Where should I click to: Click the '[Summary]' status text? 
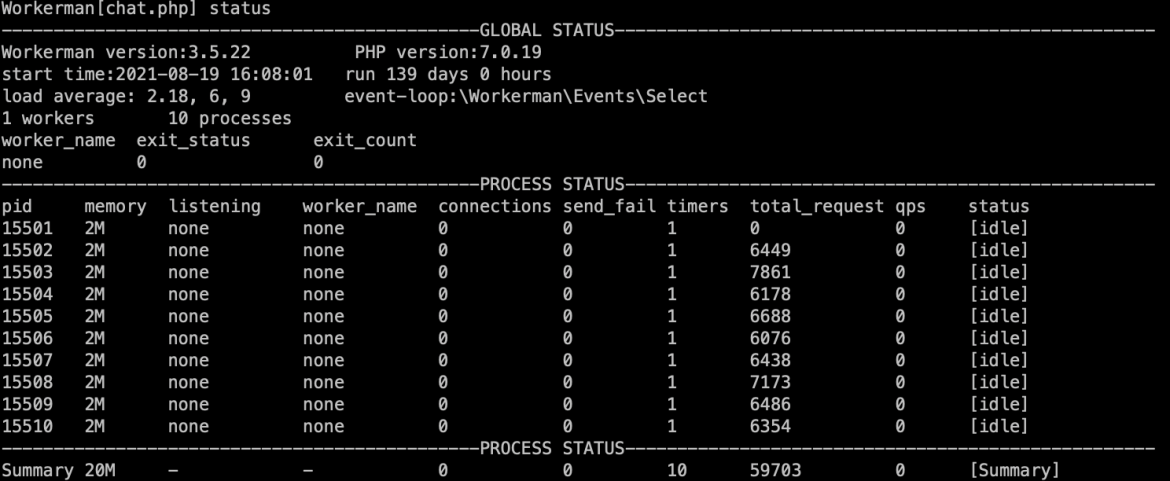1014,471
